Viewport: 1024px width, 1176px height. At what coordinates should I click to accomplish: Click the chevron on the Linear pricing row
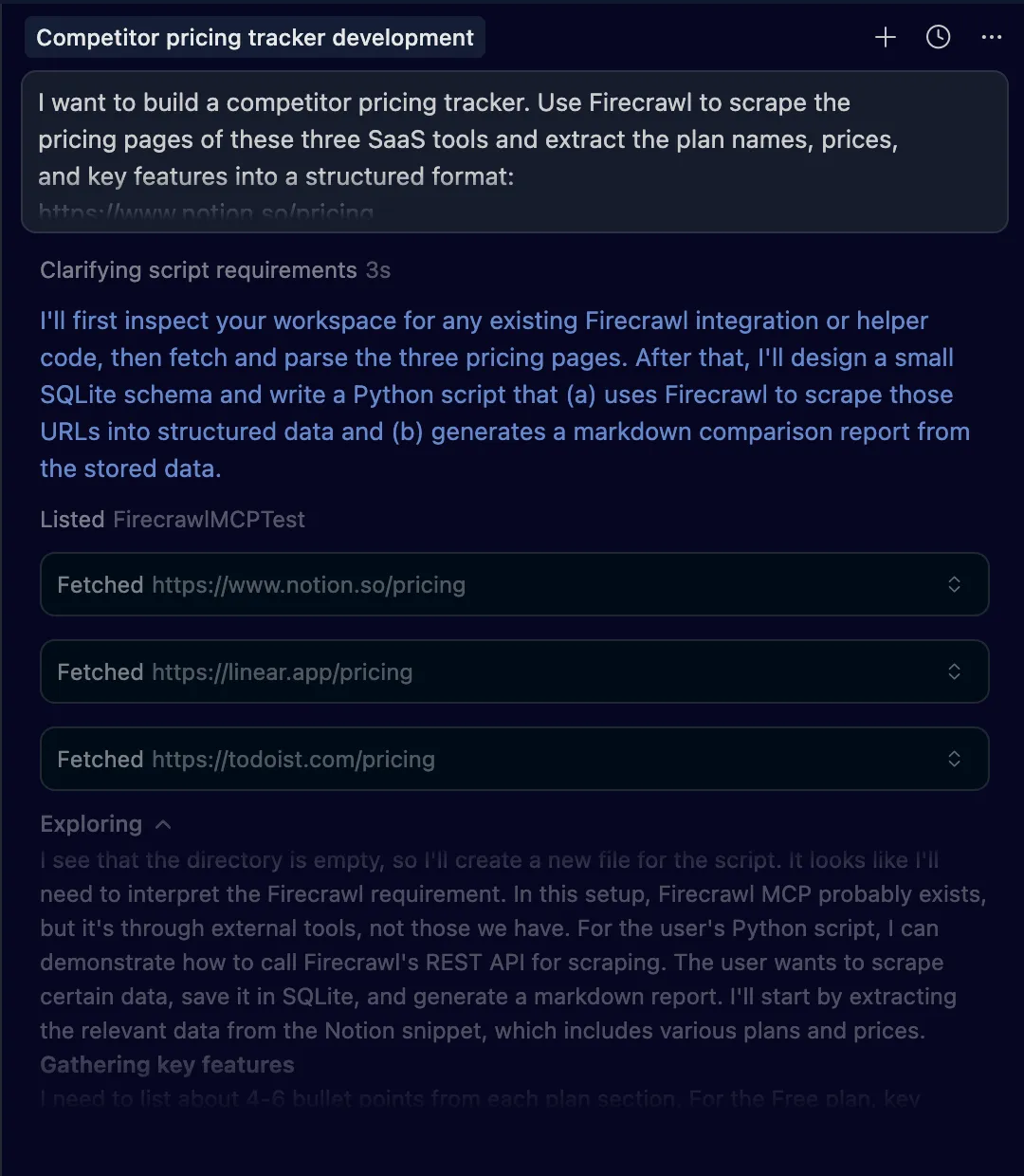[x=955, y=671]
